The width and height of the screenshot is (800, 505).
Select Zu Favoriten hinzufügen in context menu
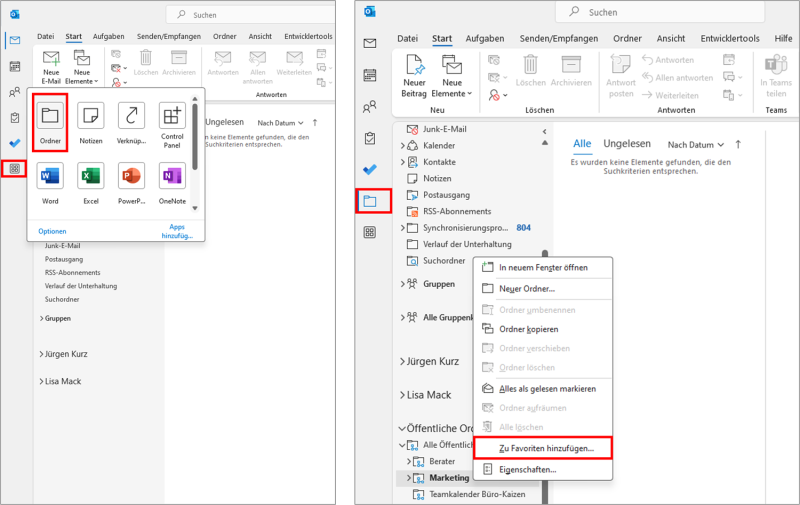[543, 448]
